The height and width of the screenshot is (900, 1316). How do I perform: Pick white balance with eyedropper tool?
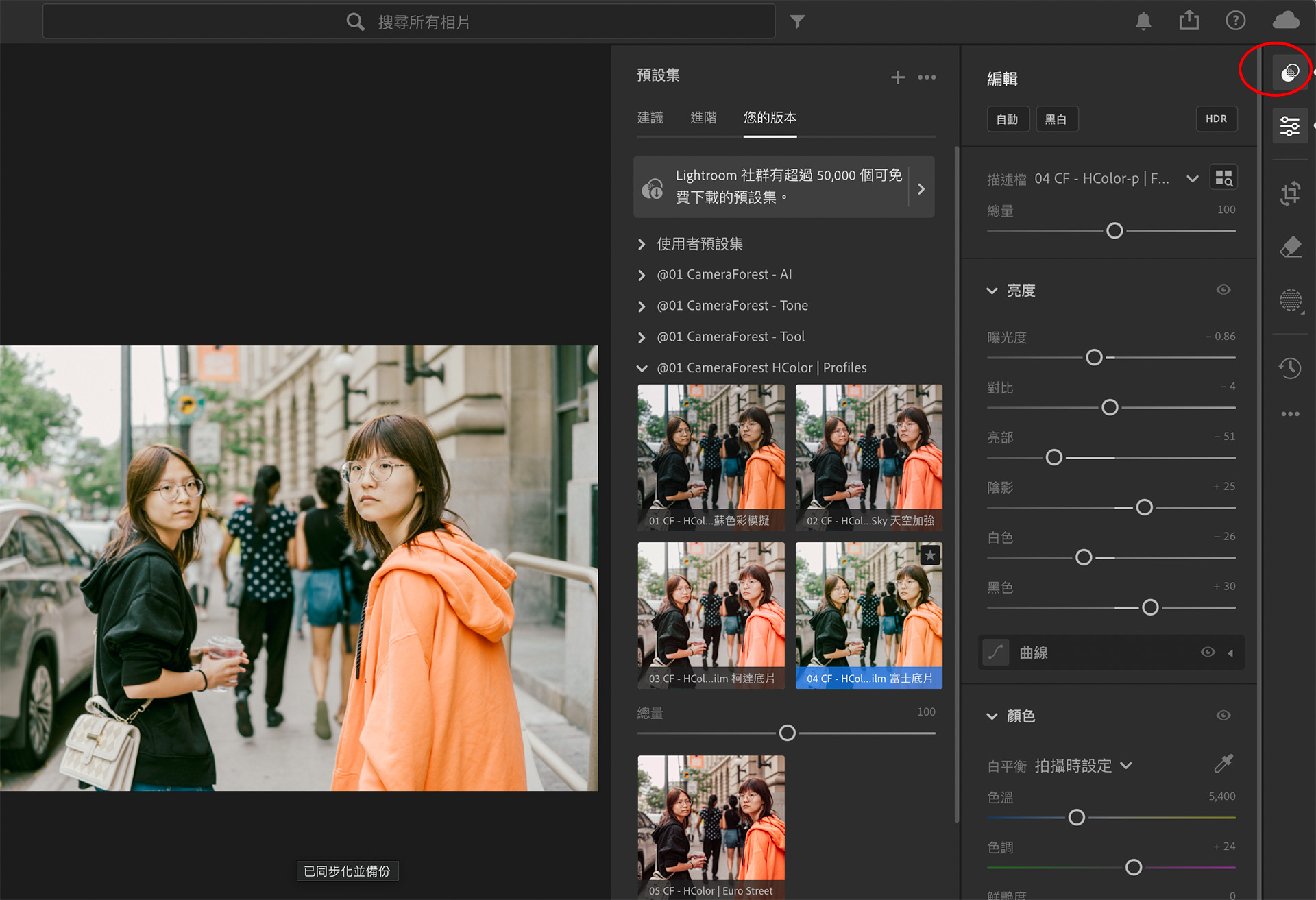1223,764
